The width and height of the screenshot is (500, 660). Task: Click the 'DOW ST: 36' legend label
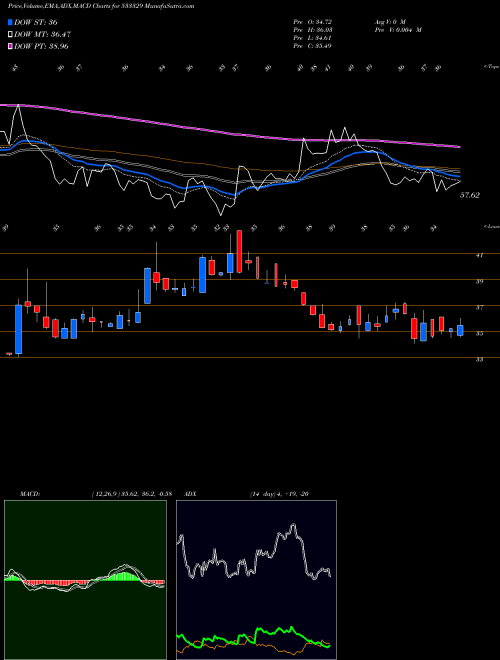point(36,22)
